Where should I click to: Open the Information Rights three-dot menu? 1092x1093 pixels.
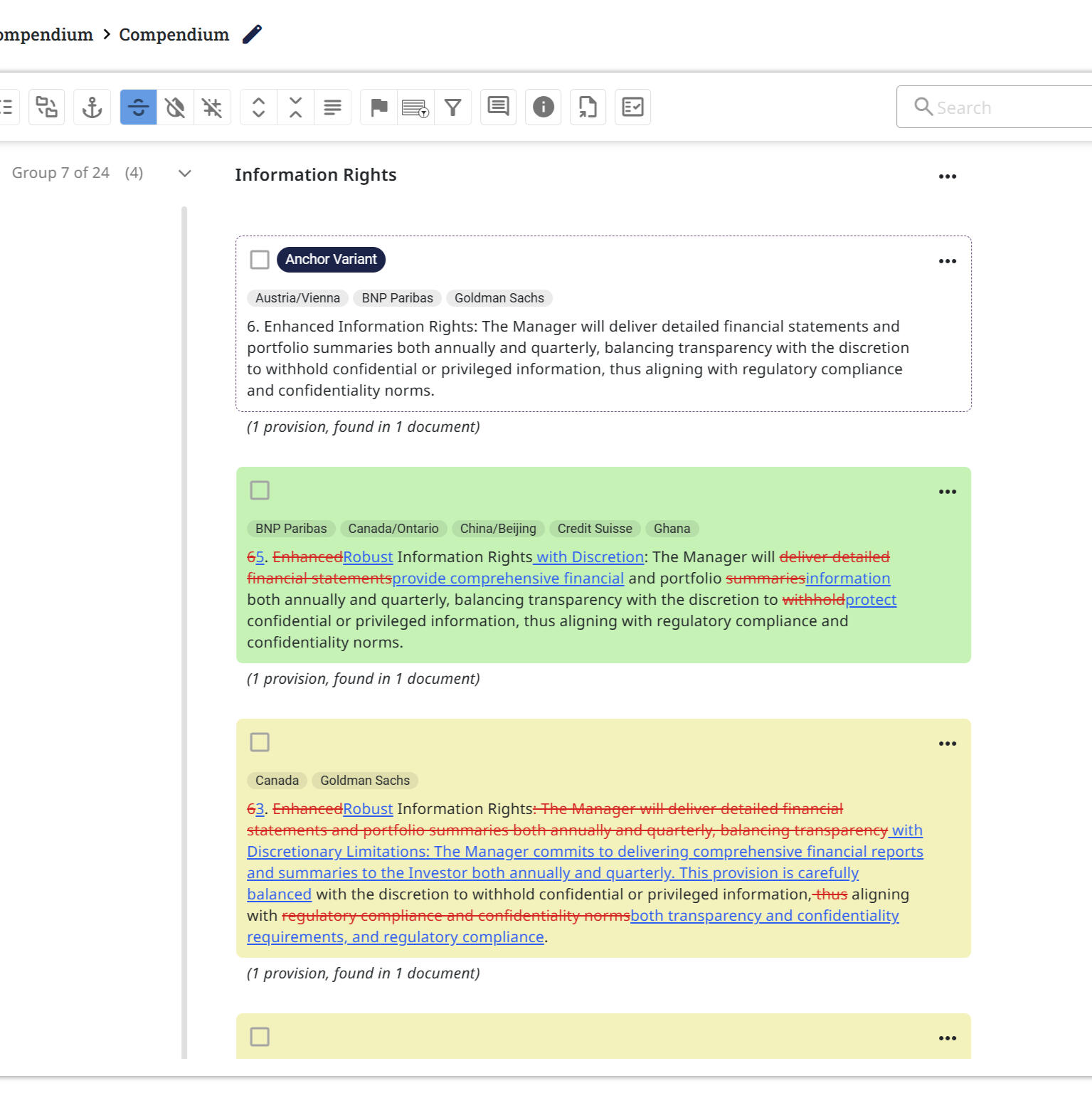947,176
